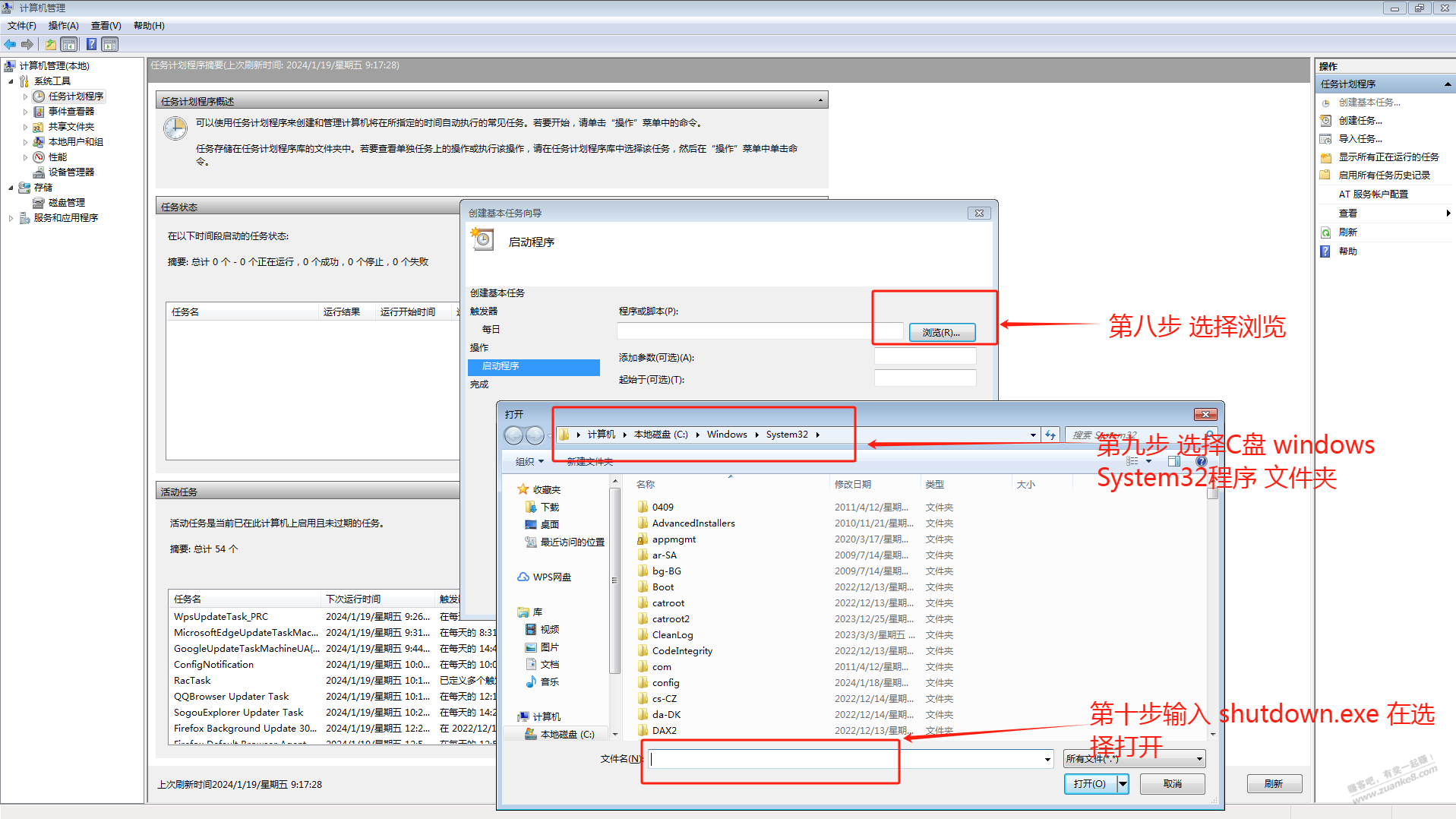Expand the 事件查看器 tree node arrow

point(25,112)
